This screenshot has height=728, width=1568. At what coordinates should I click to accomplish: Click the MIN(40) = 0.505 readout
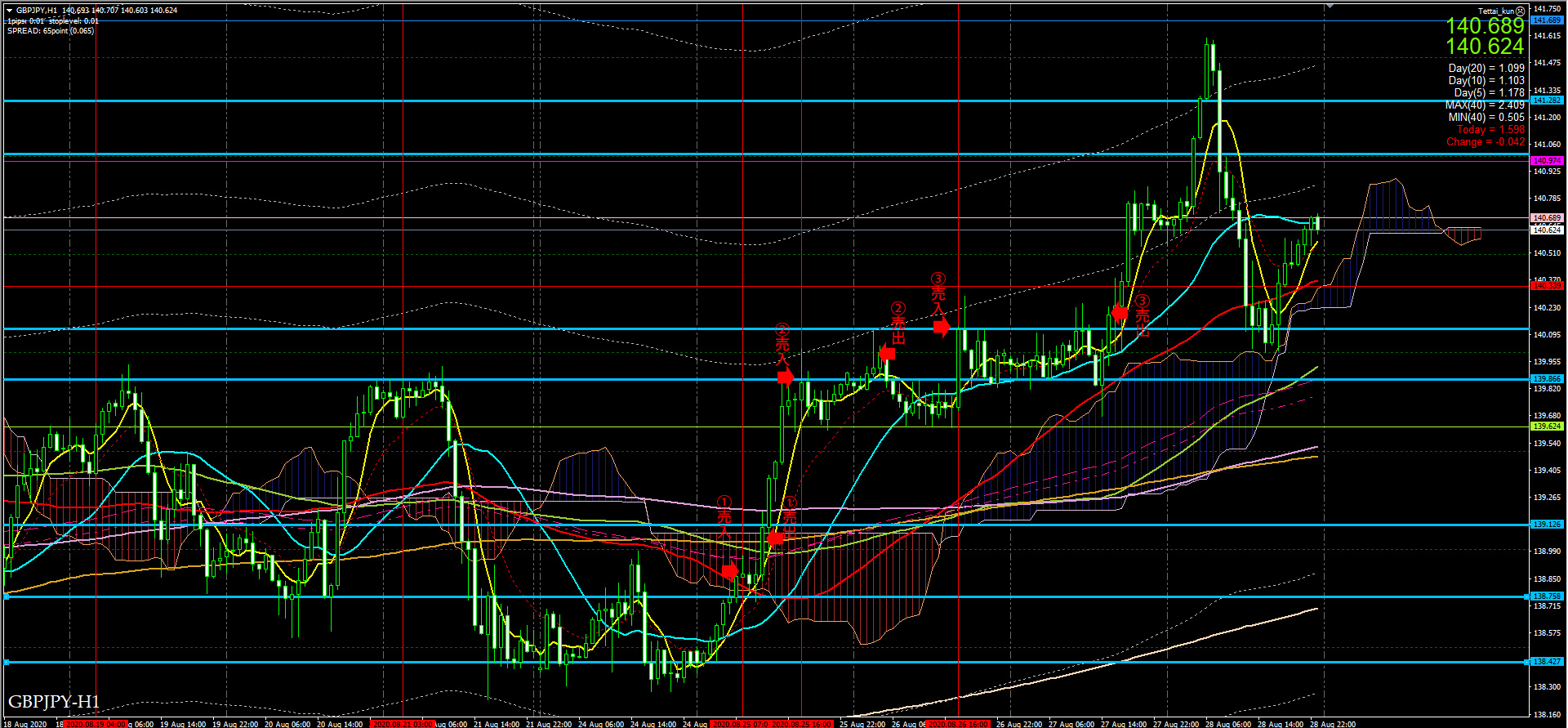1486,117
